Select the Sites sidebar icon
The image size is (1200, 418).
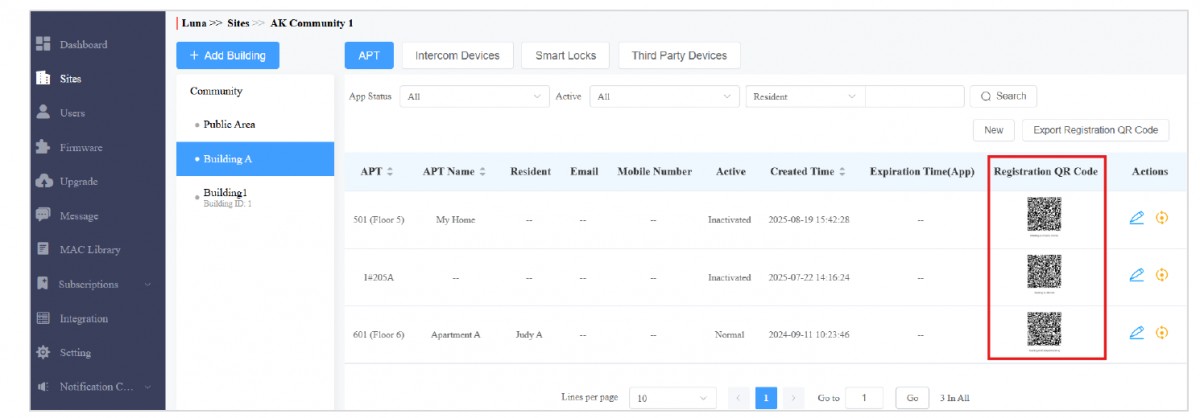(x=43, y=78)
